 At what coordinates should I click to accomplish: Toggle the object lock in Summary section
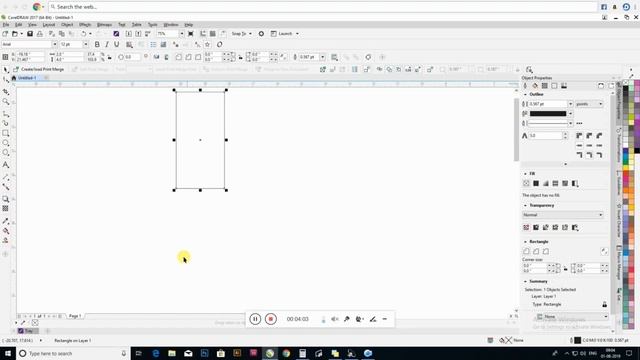[x=604, y=304]
